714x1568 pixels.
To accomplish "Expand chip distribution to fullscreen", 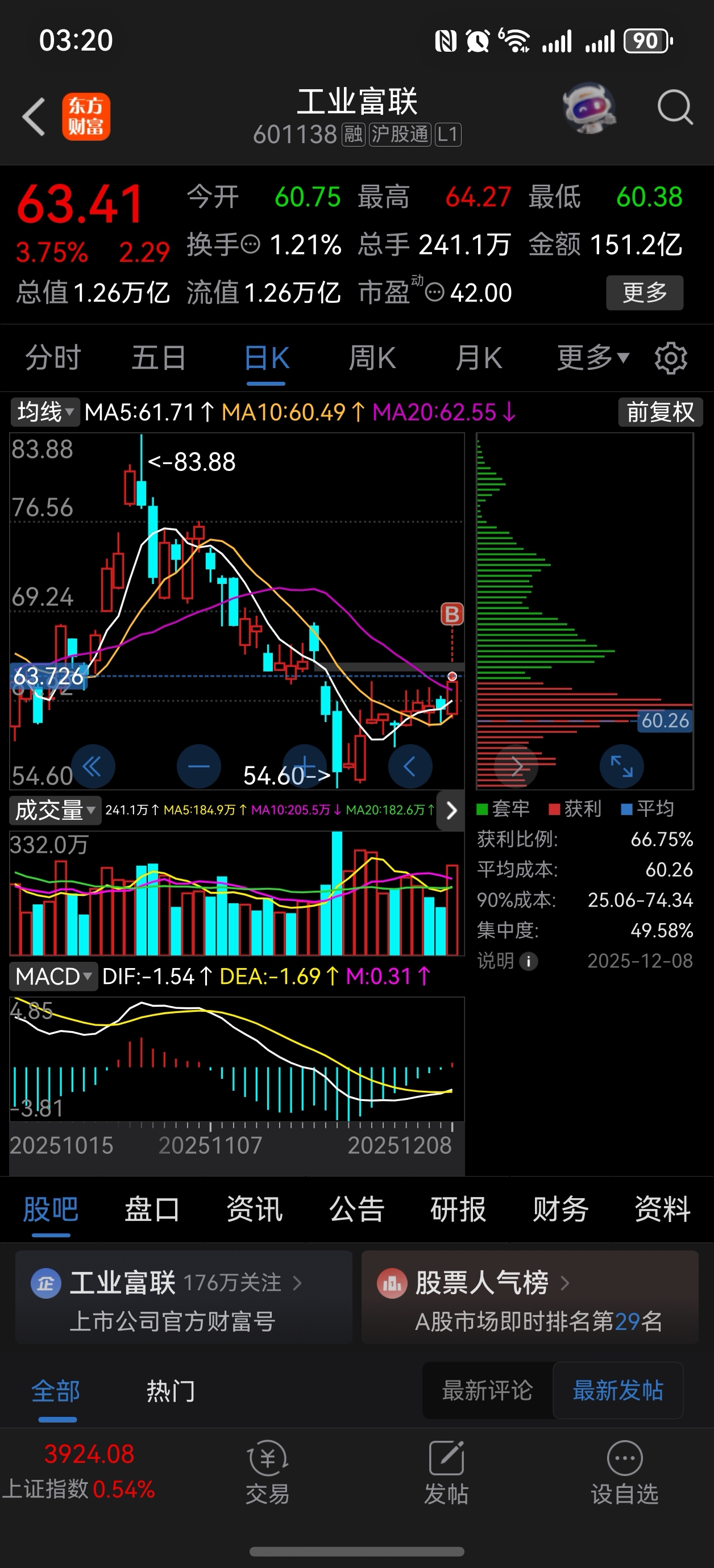I will pyautogui.click(x=621, y=766).
